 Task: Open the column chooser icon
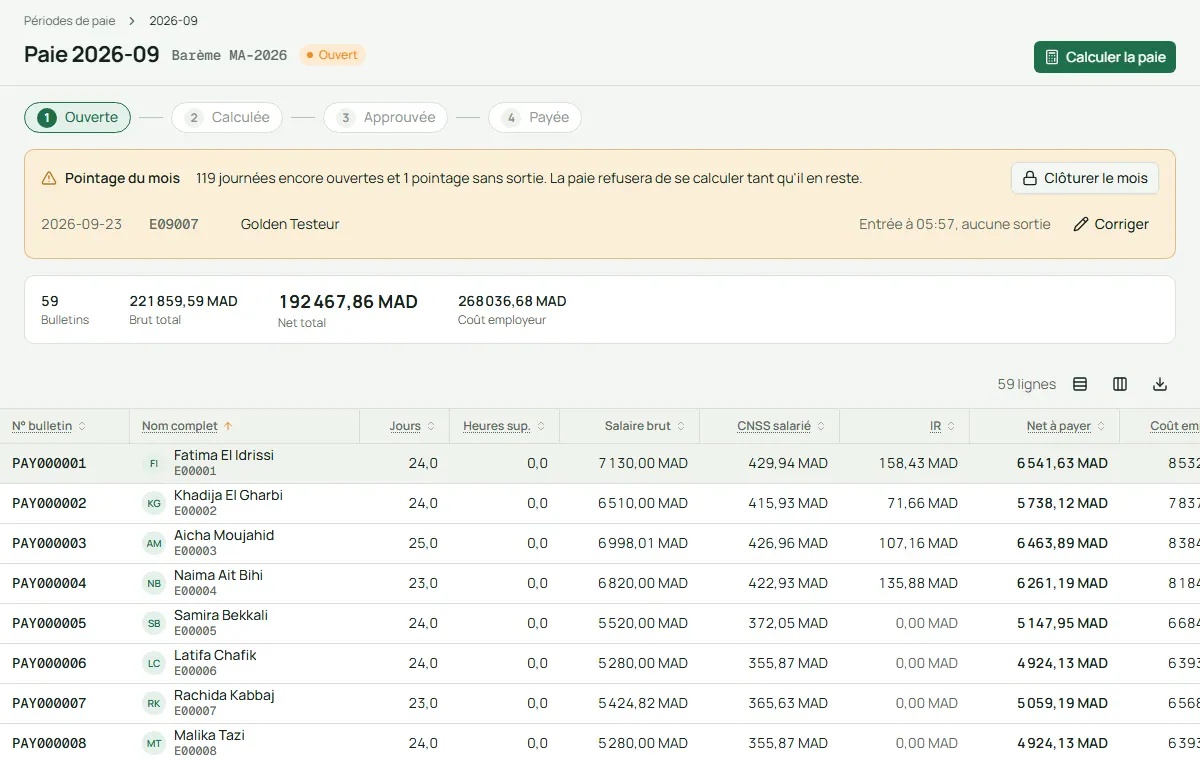point(1120,384)
